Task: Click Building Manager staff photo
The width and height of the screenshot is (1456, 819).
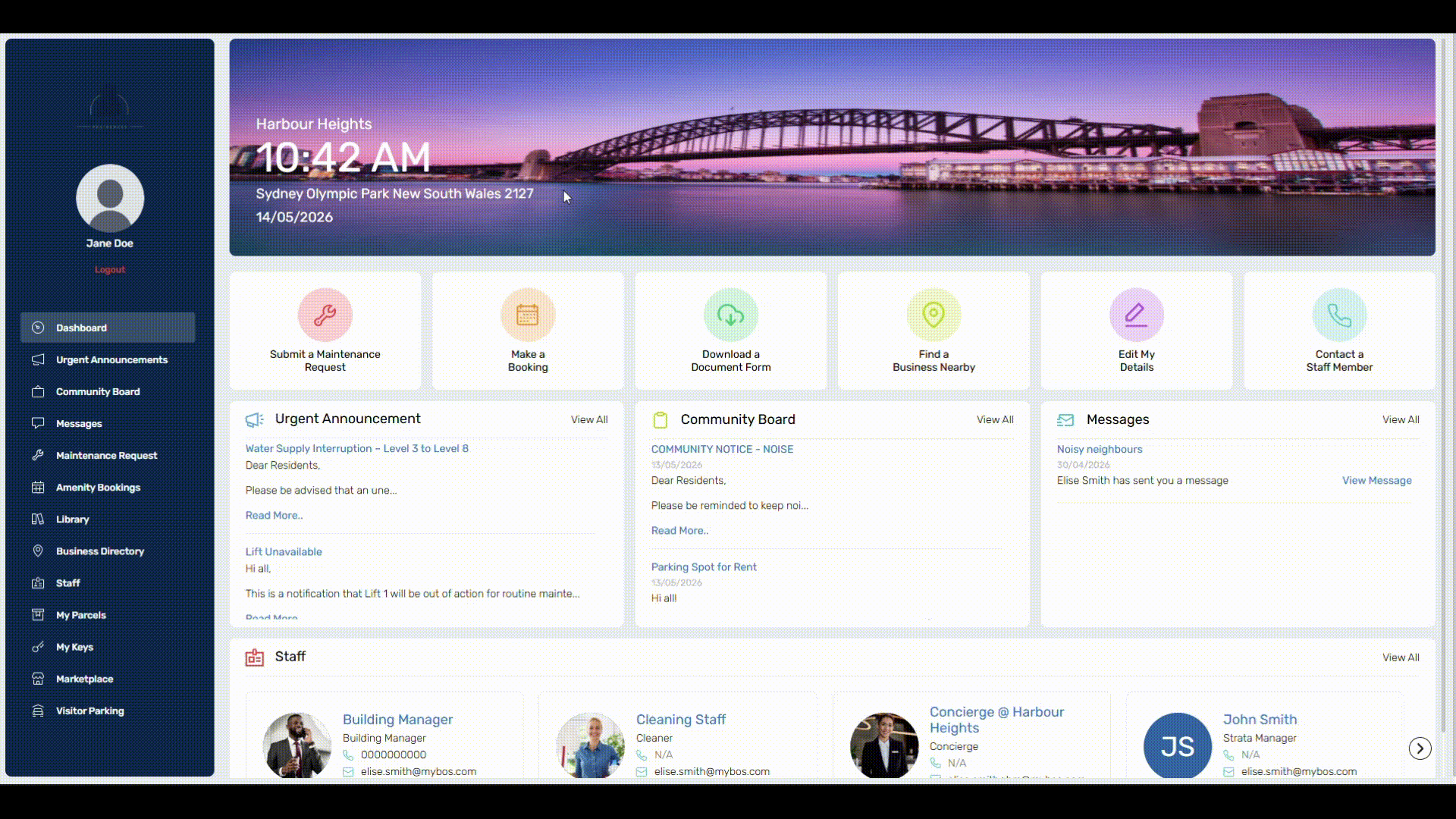Action: 297,745
